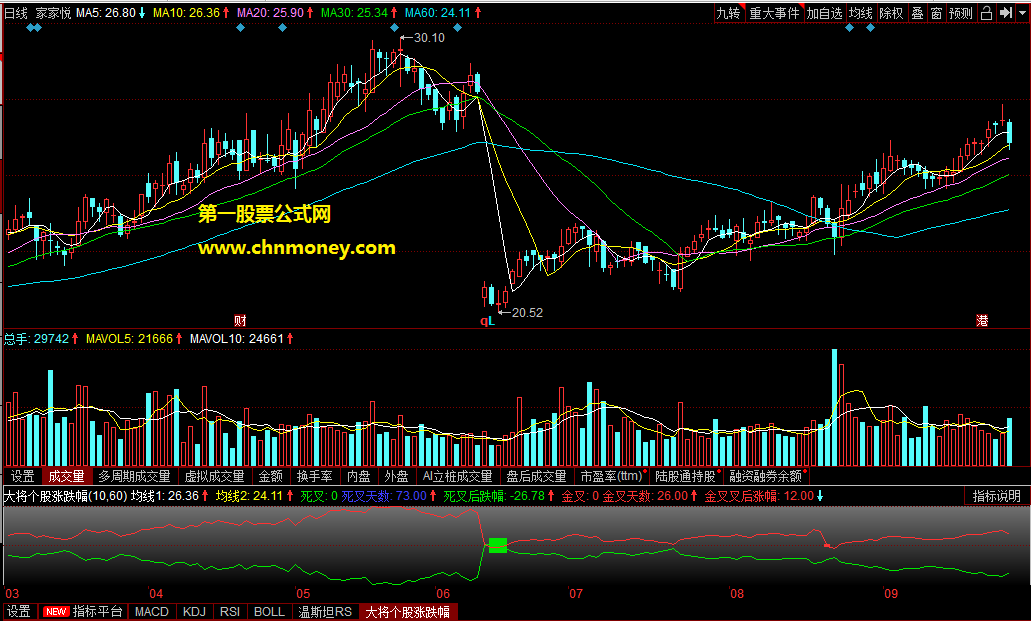Image resolution: width=1031 pixels, height=621 pixels.
Task: Click the 死叉天数: 73.00 value
Action: 384,496
